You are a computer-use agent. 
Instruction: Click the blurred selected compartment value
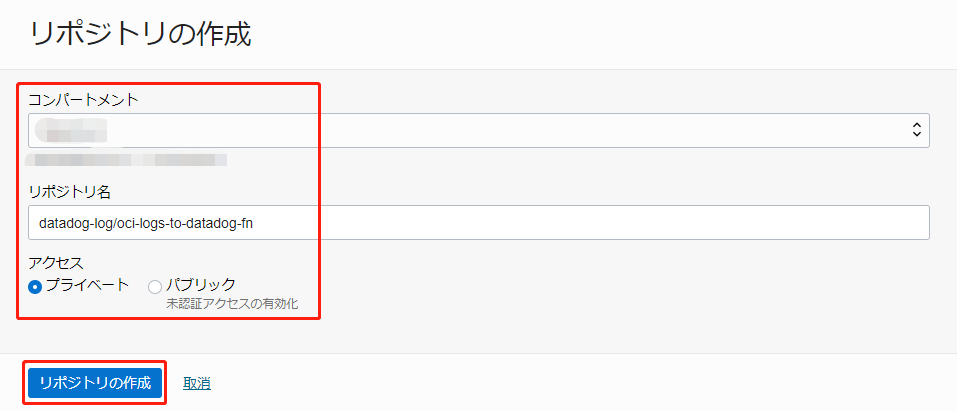point(70,130)
